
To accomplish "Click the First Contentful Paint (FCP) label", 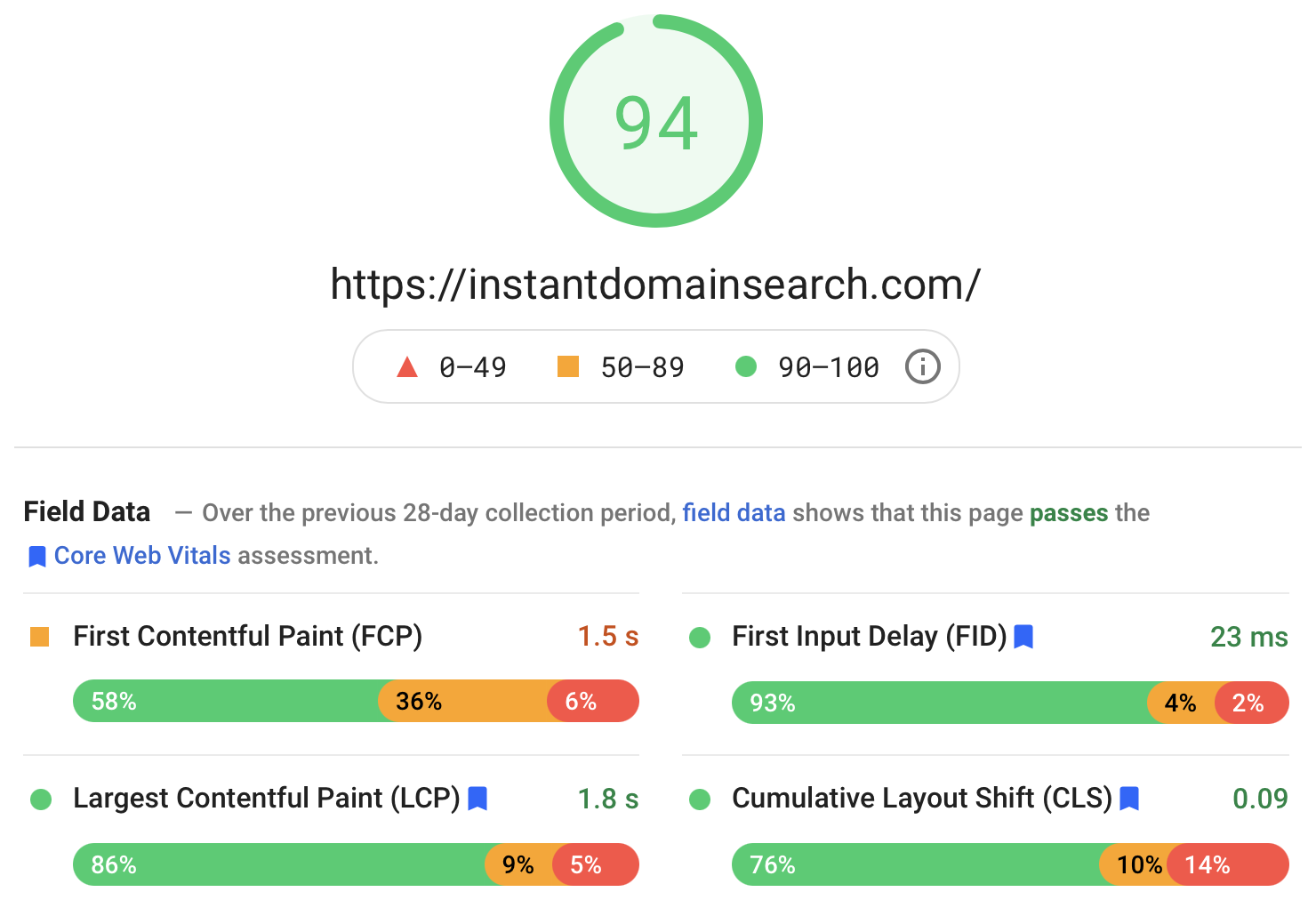I will 247,637.
